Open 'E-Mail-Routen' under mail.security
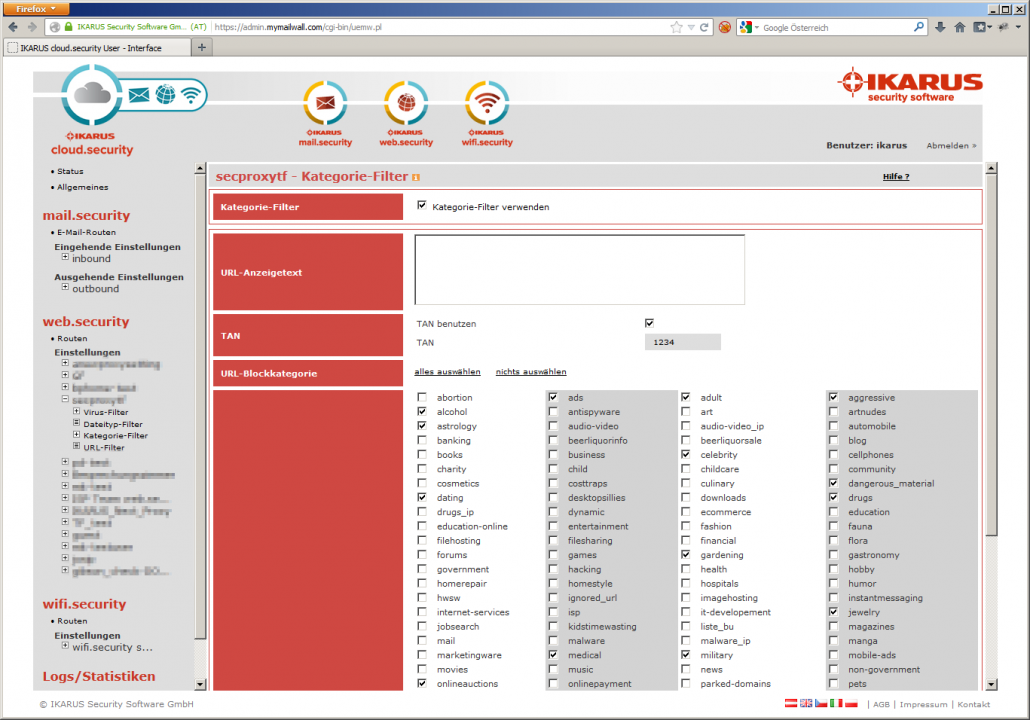Screen dimensions: 1030x720 pos(86,233)
